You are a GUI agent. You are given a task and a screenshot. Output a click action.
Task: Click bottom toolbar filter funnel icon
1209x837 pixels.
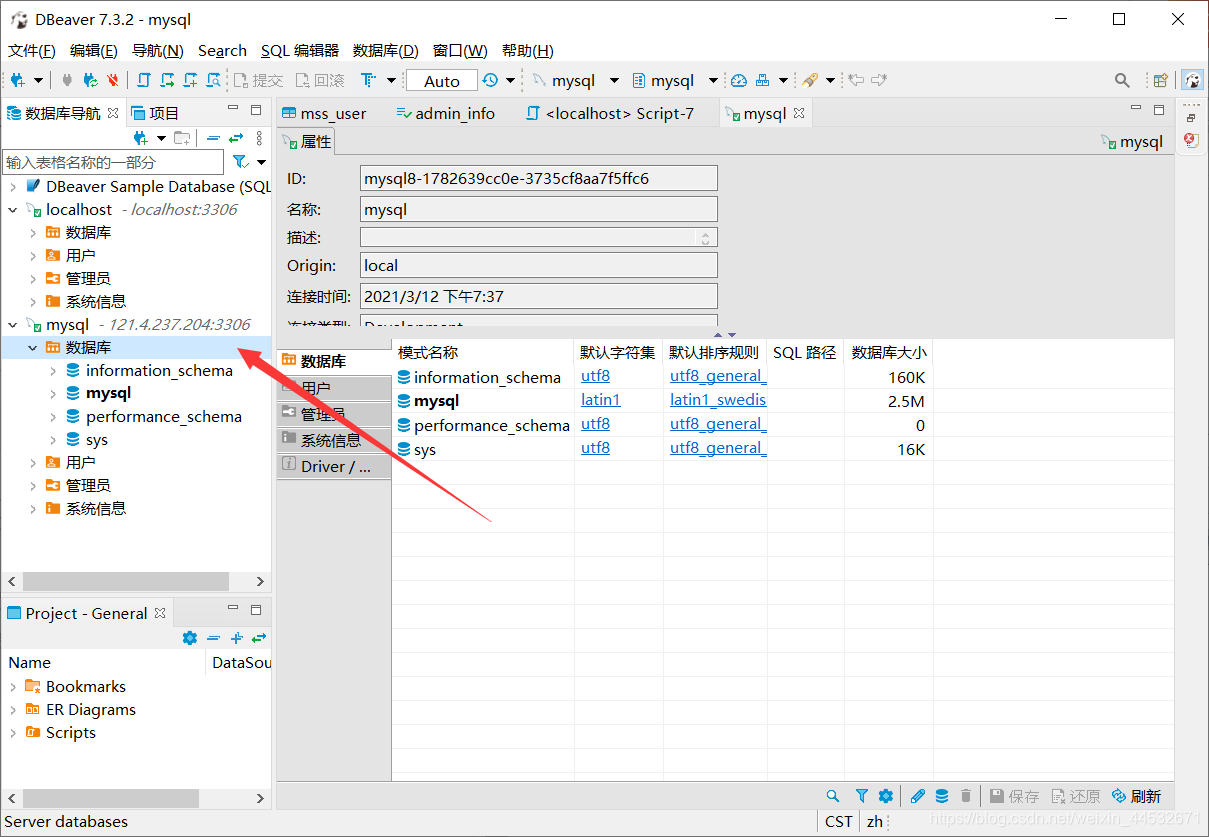[x=861, y=796]
